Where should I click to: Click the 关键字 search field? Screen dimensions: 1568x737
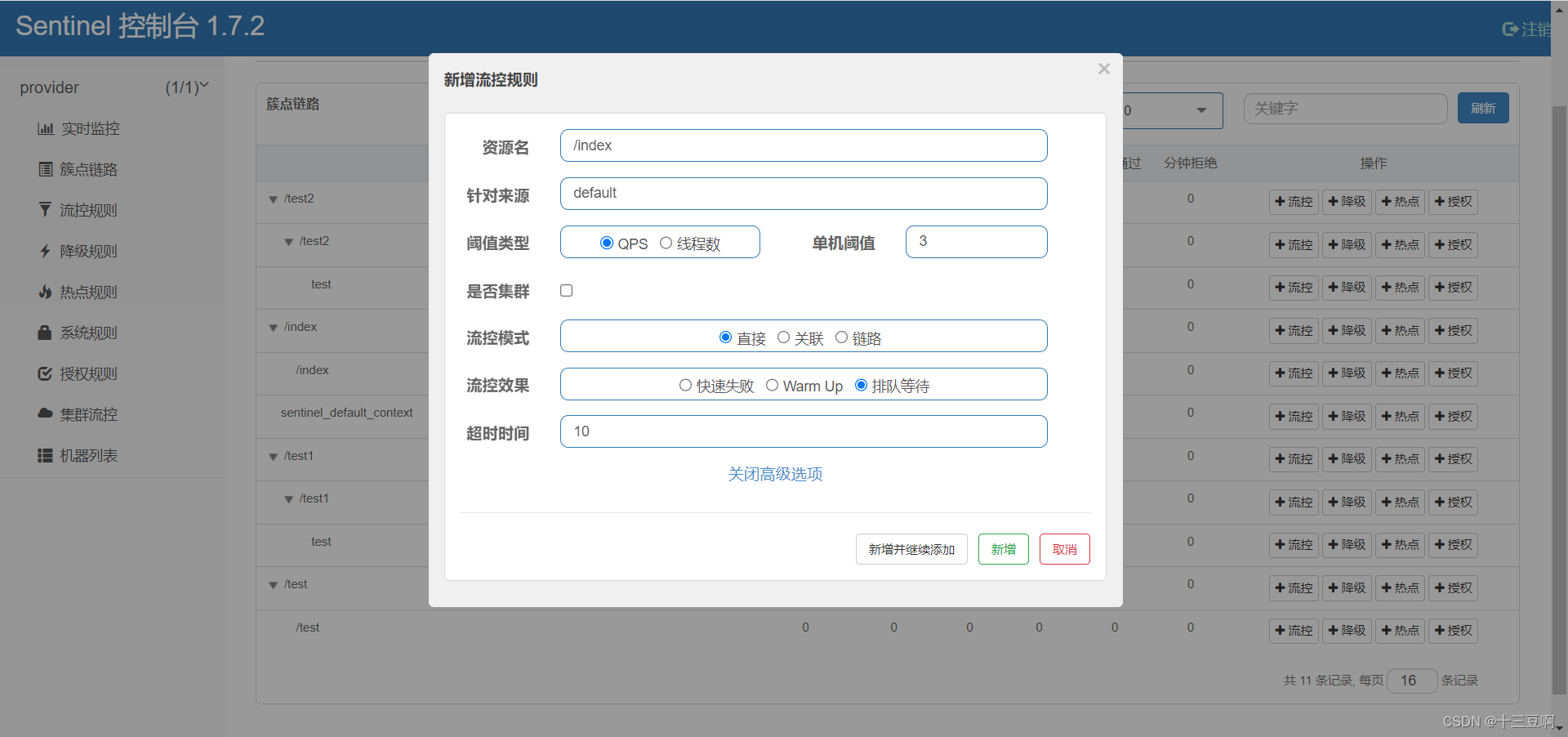click(1345, 108)
